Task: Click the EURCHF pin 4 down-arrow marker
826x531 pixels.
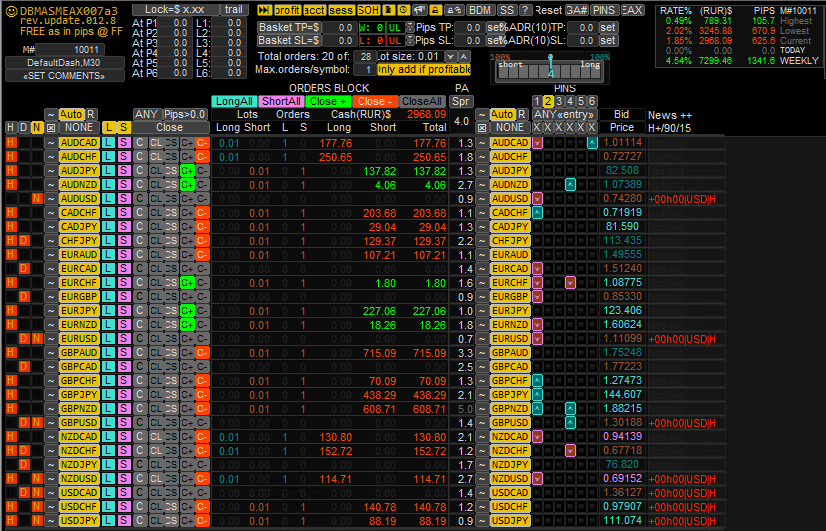Action: 570,282
